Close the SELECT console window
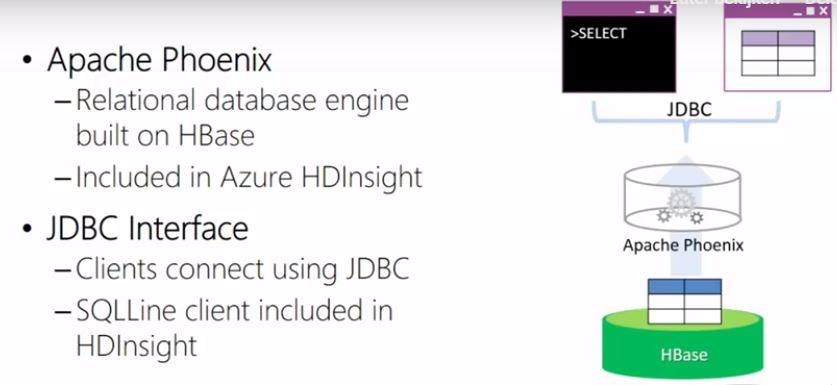The height and width of the screenshot is (385, 837). 667,10
